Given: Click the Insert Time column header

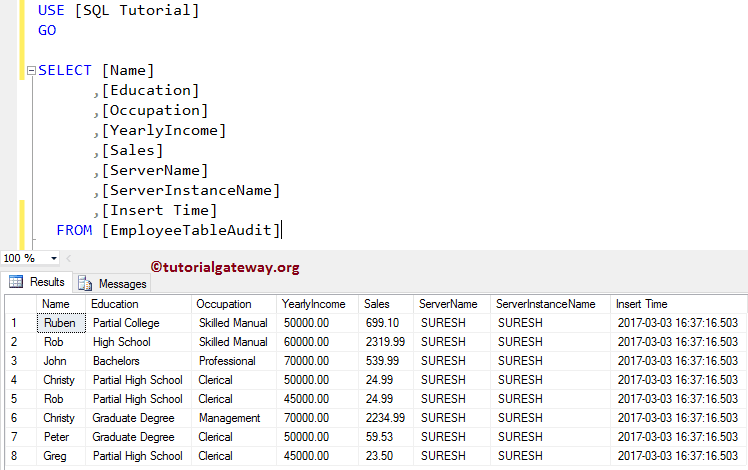Looking at the screenshot, I should 642,304.
